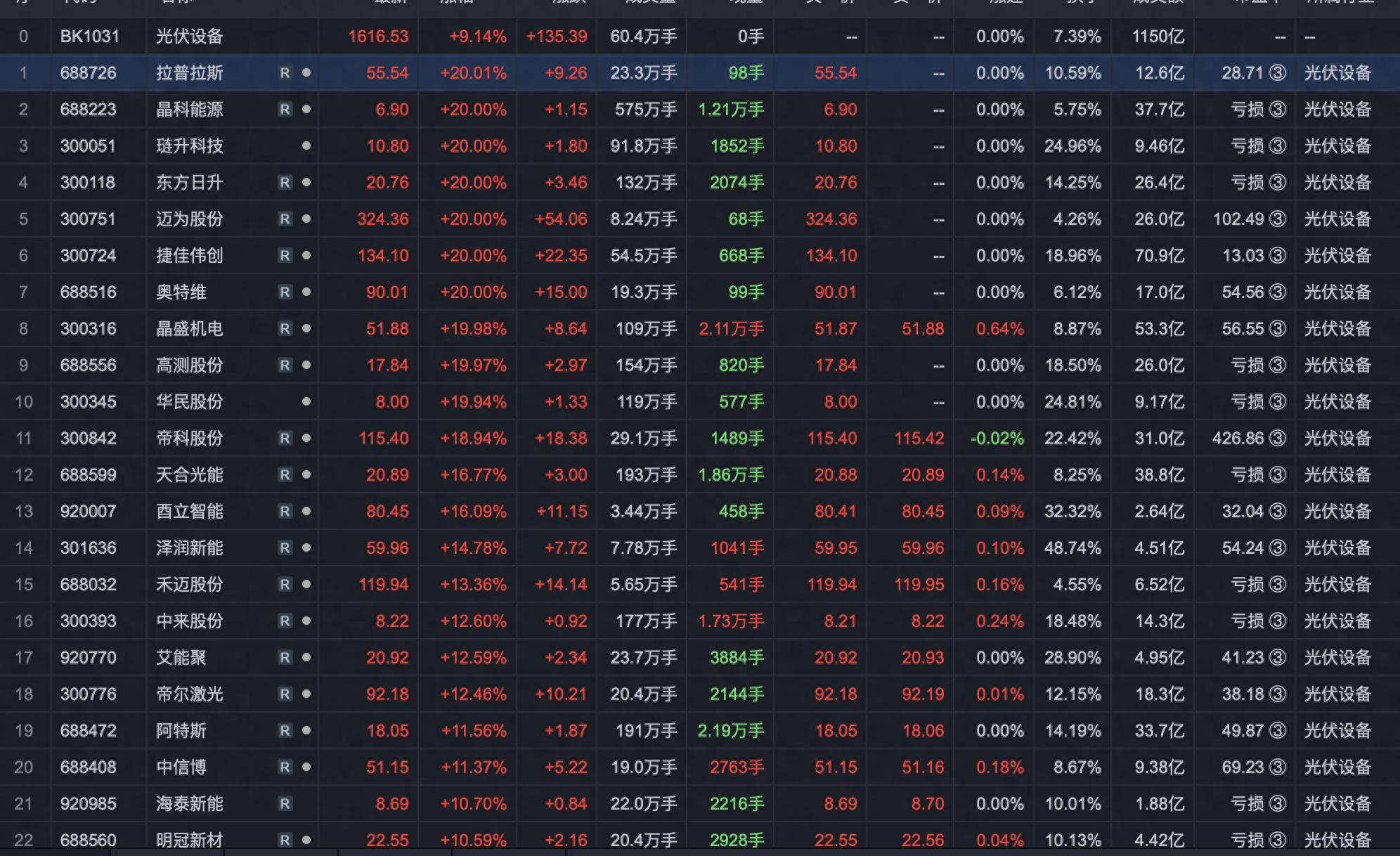This screenshot has height=856, width=1400.
Task: Click the dot marker in 华民股份 row
Action: click(306, 402)
